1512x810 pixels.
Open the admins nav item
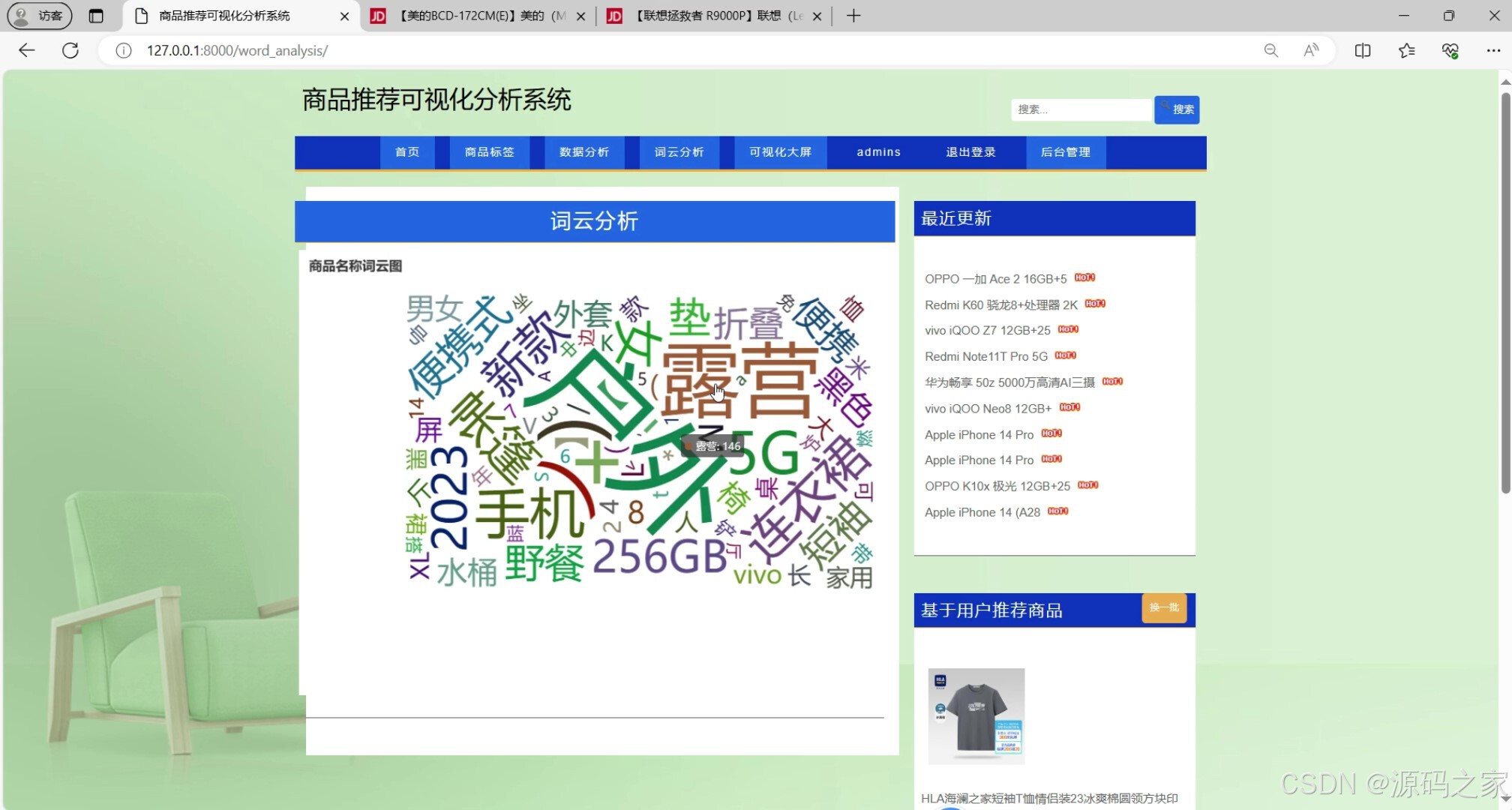(878, 152)
